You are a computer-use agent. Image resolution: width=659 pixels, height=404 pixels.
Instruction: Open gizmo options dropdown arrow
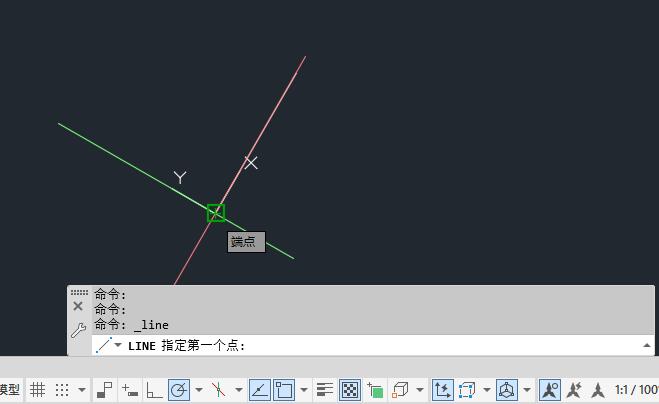(x=527, y=390)
